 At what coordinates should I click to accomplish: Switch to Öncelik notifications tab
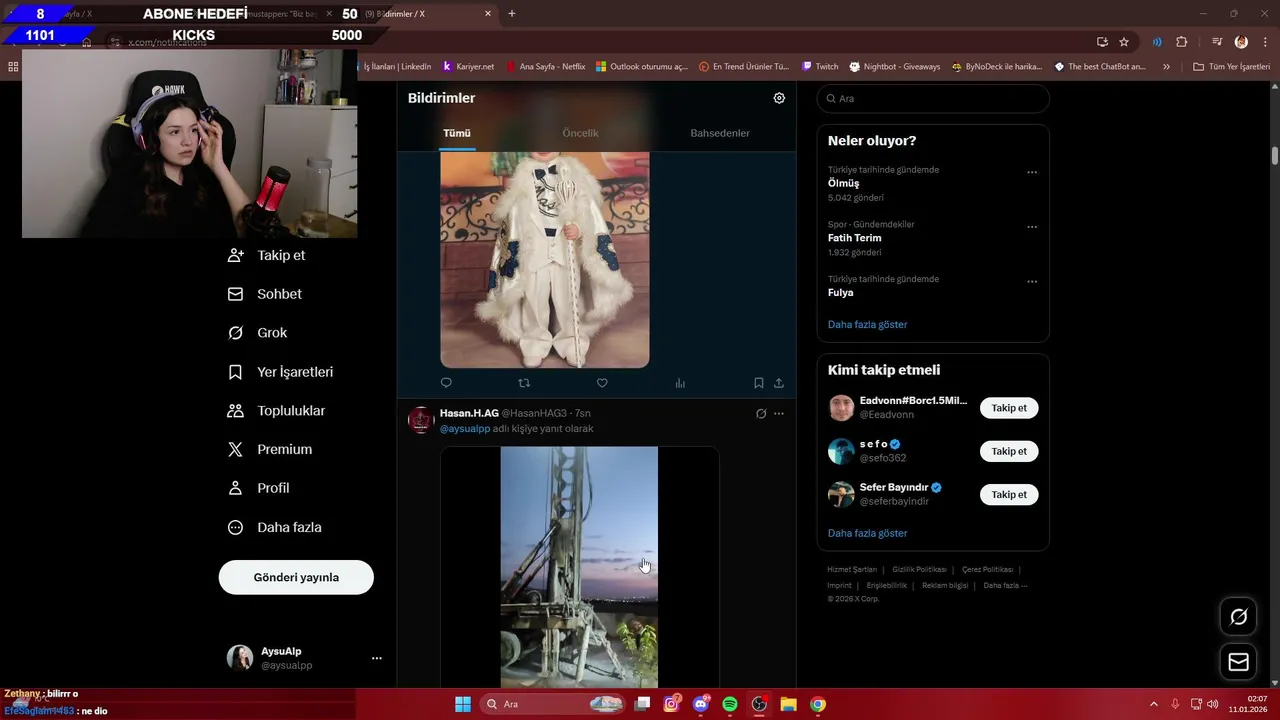tap(580, 133)
